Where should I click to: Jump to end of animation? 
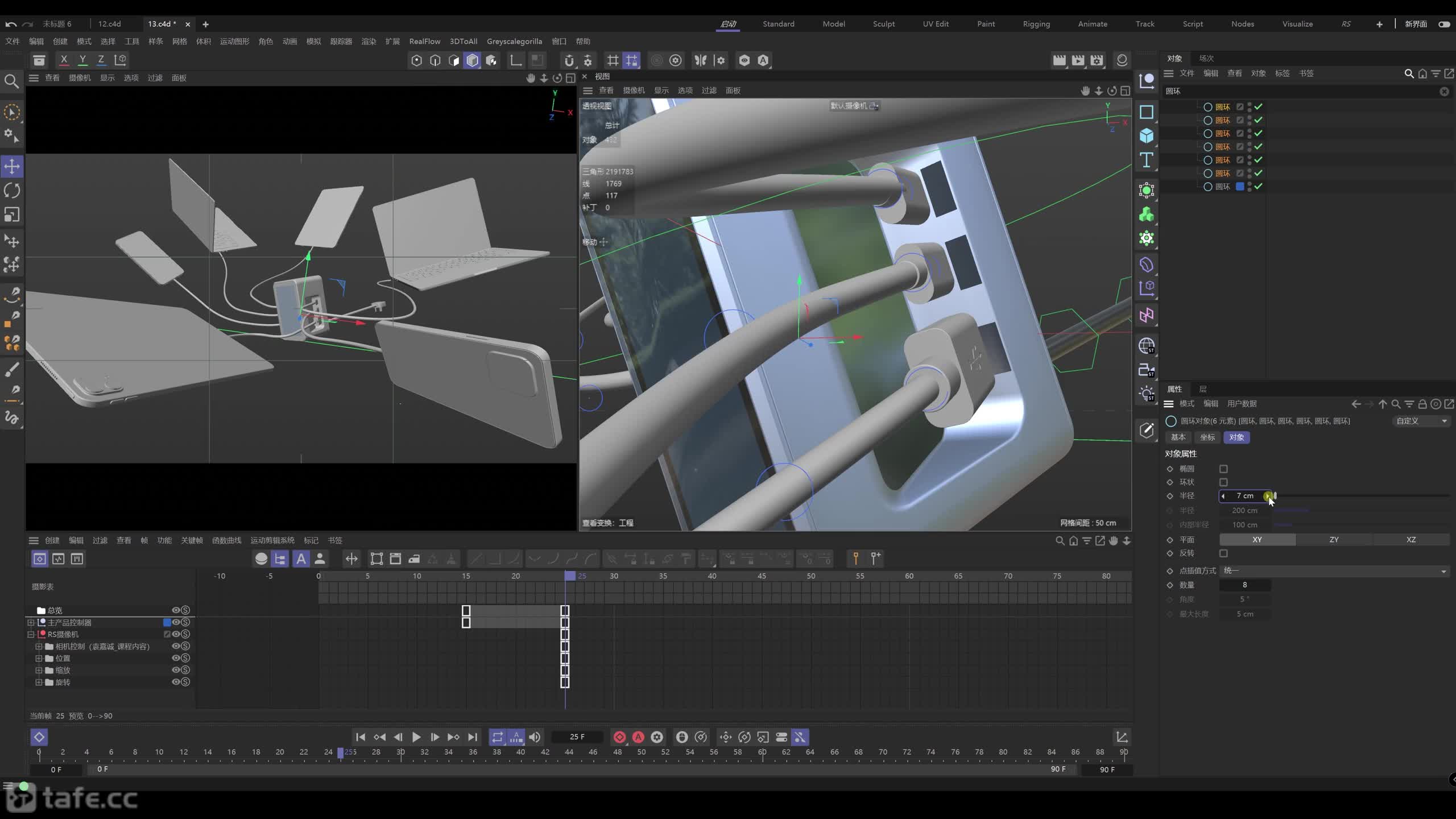tap(472, 737)
